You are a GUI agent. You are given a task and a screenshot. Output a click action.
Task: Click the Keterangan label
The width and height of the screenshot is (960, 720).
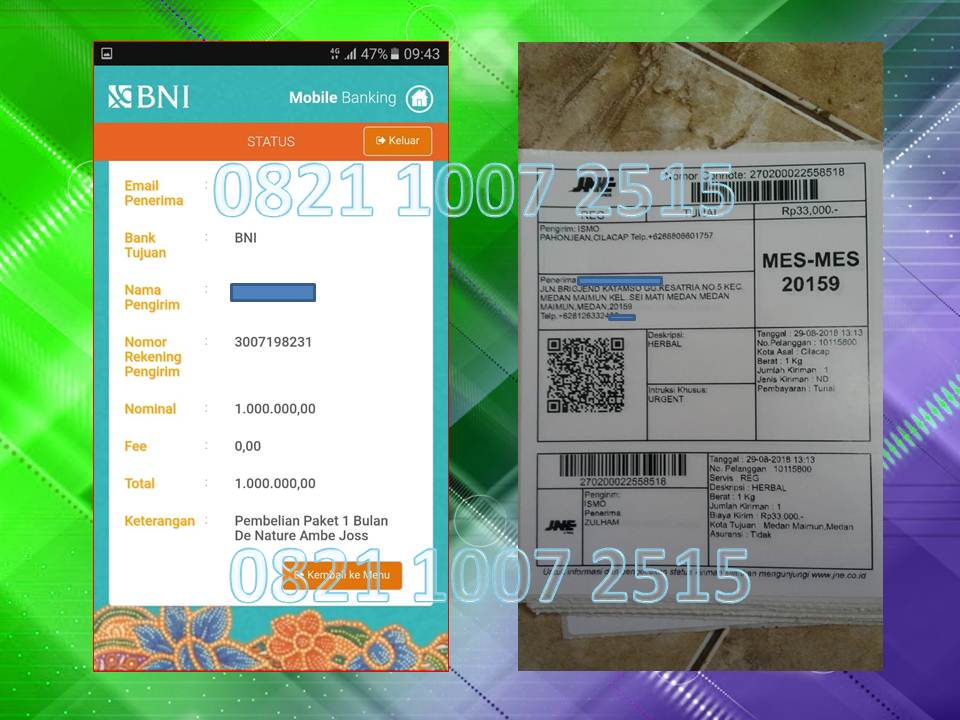click(159, 521)
